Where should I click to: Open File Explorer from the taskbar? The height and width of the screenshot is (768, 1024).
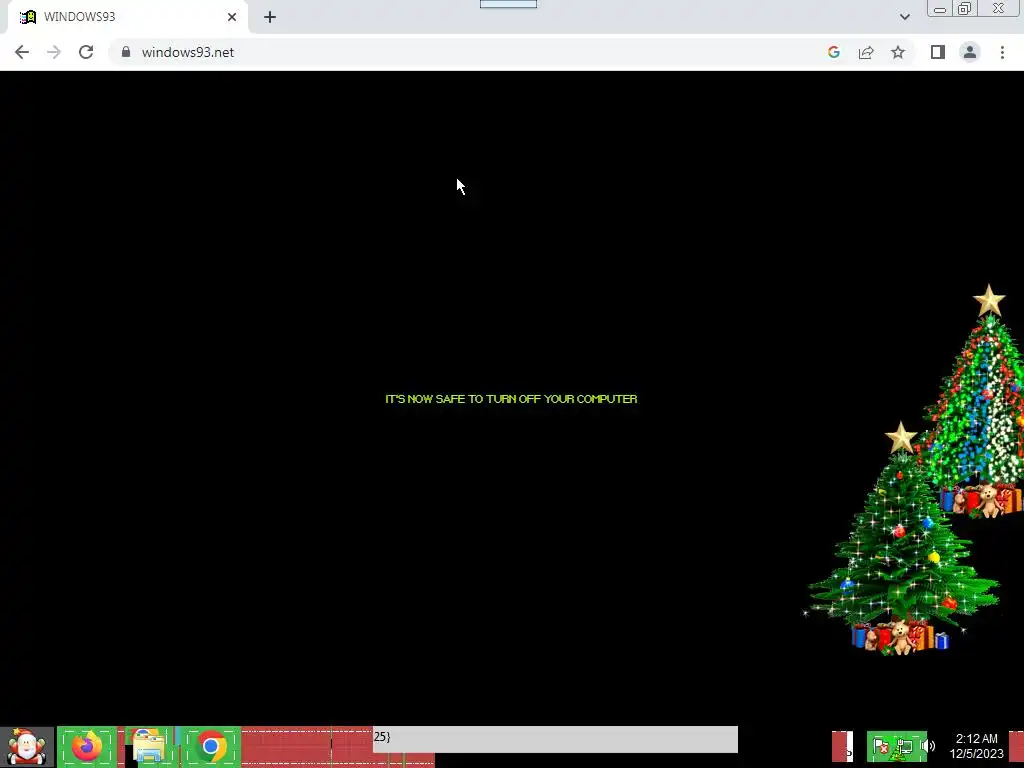point(149,746)
